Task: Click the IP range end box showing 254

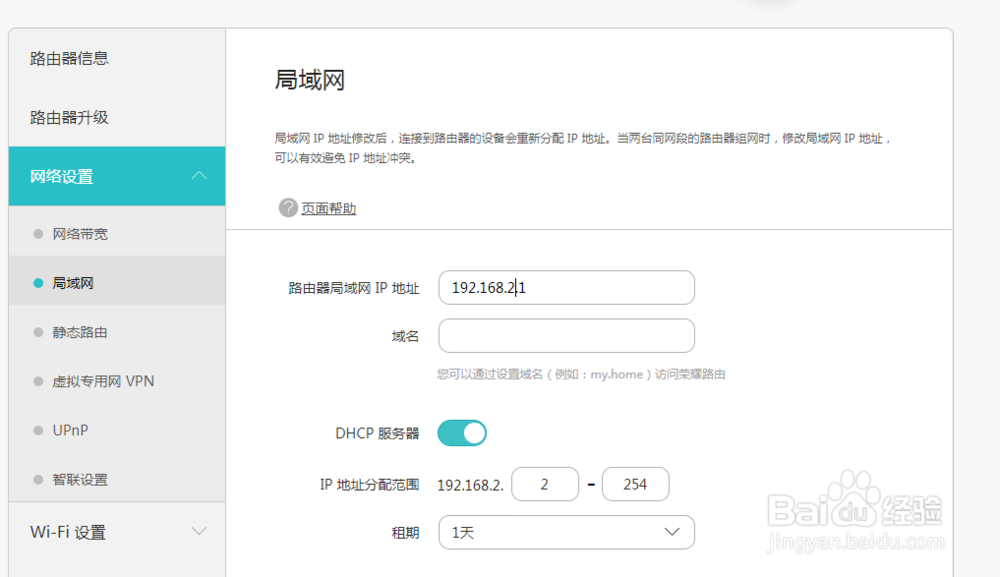Action: click(636, 484)
